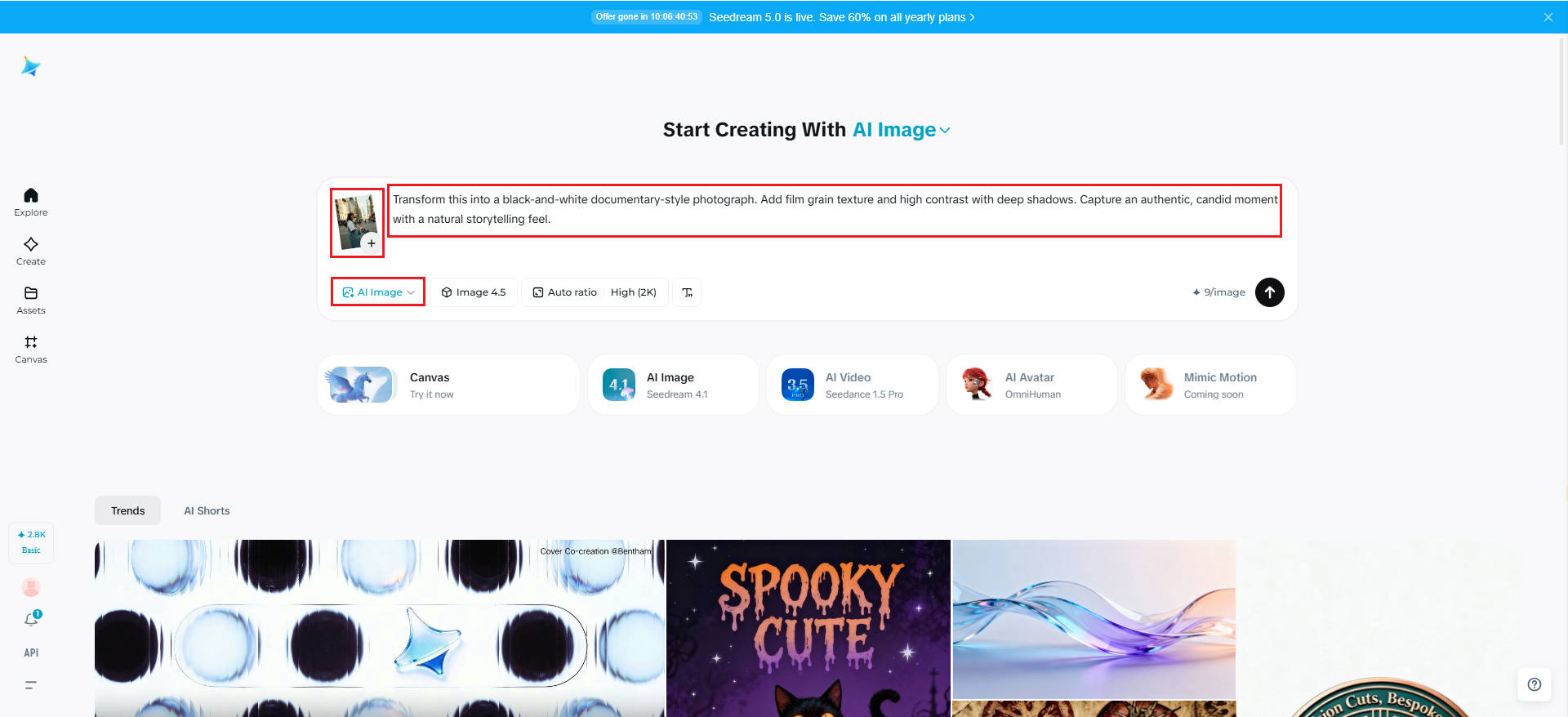
Task: Open the Create section in sidebar
Action: pyautogui.click(x=31, y=251)
